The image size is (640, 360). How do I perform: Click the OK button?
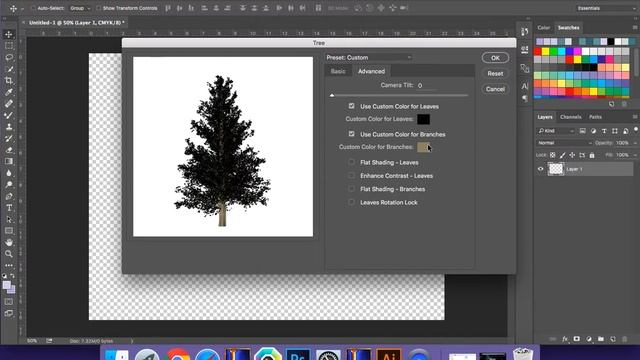click(x=495, y=58)
